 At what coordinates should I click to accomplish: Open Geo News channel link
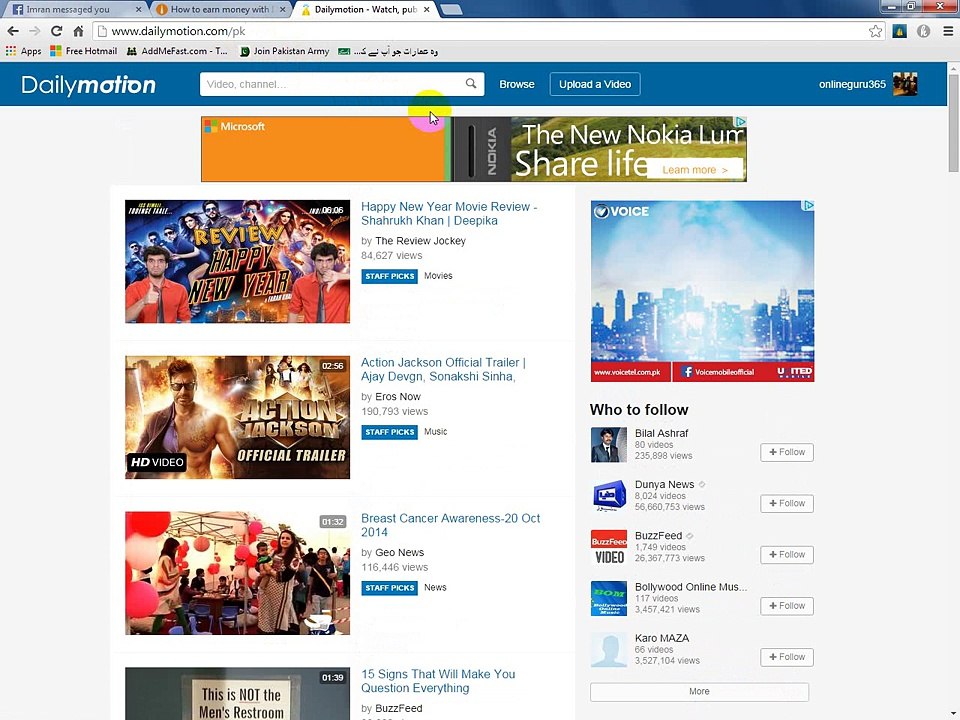coord(399,553)
